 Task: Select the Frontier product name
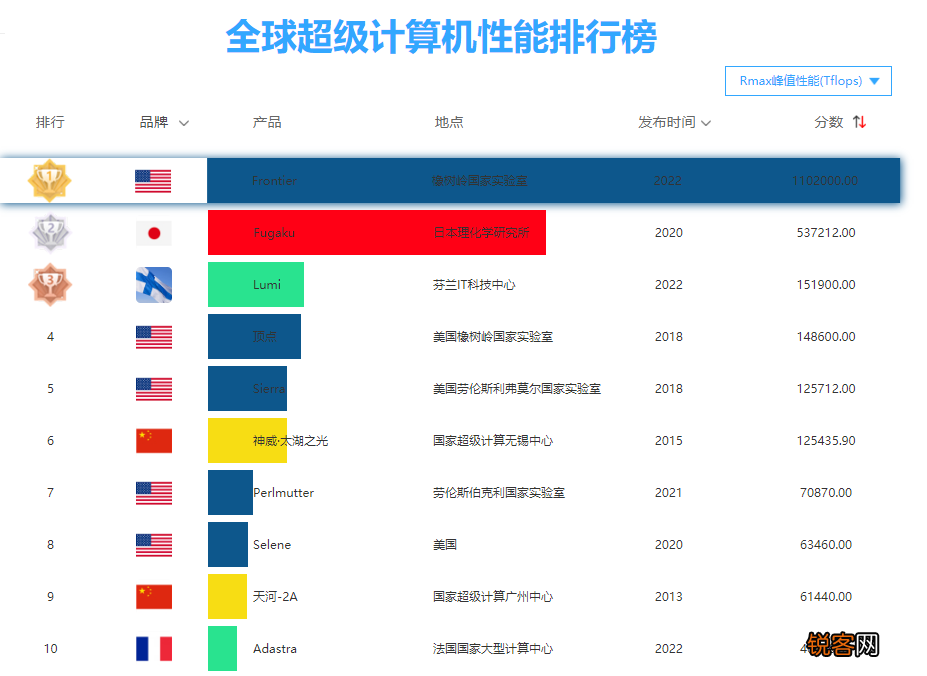(x=274, y=180)
